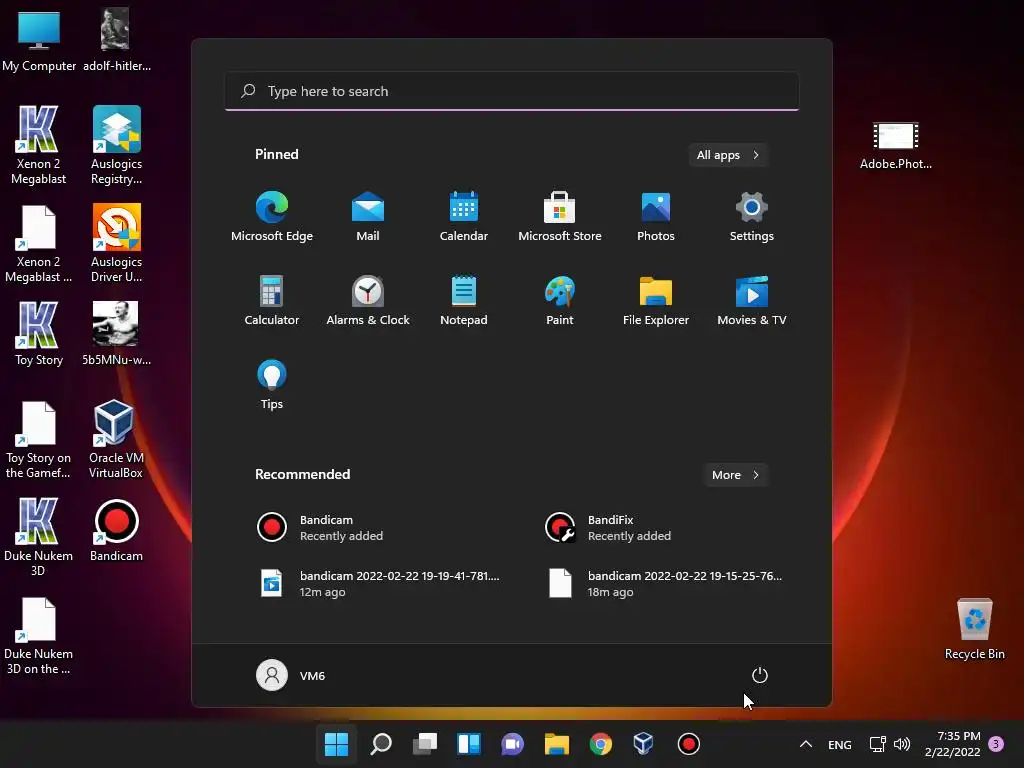Screen dimensions: 1024x768
Task: Select Bandicam desktop shortcut
Action: pos(116,530)
